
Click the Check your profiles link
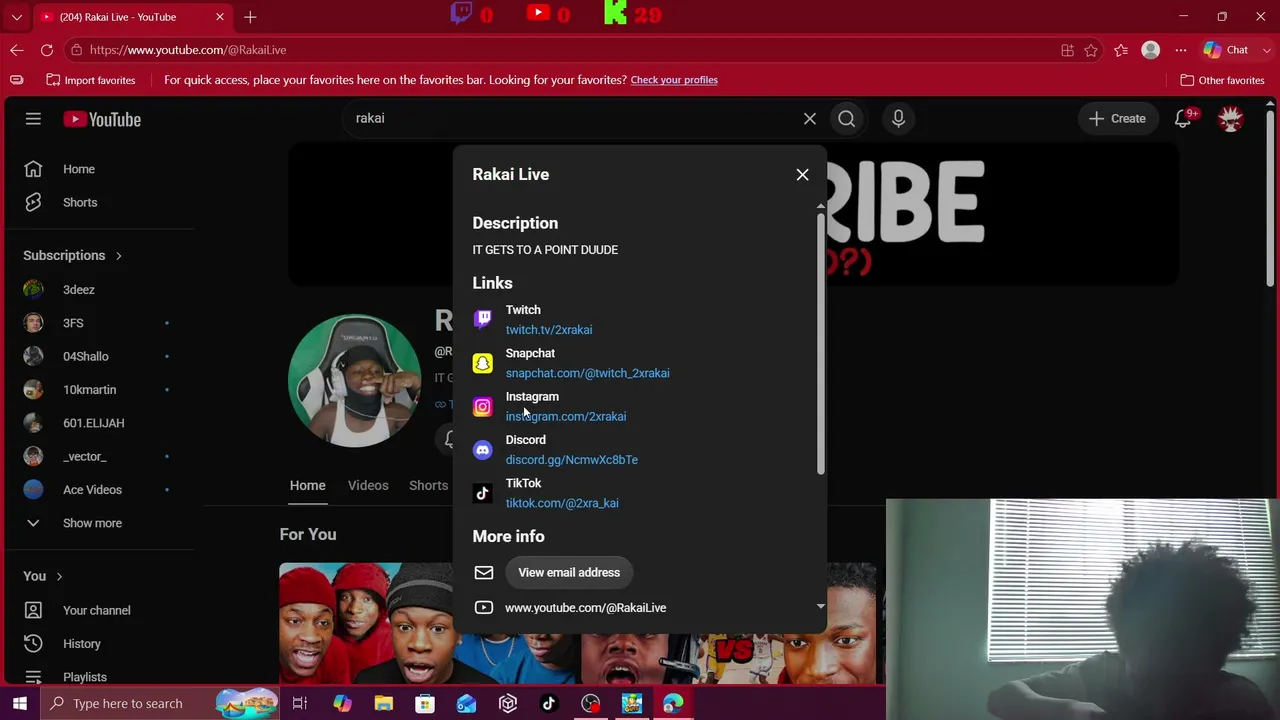tap(674, 80)
